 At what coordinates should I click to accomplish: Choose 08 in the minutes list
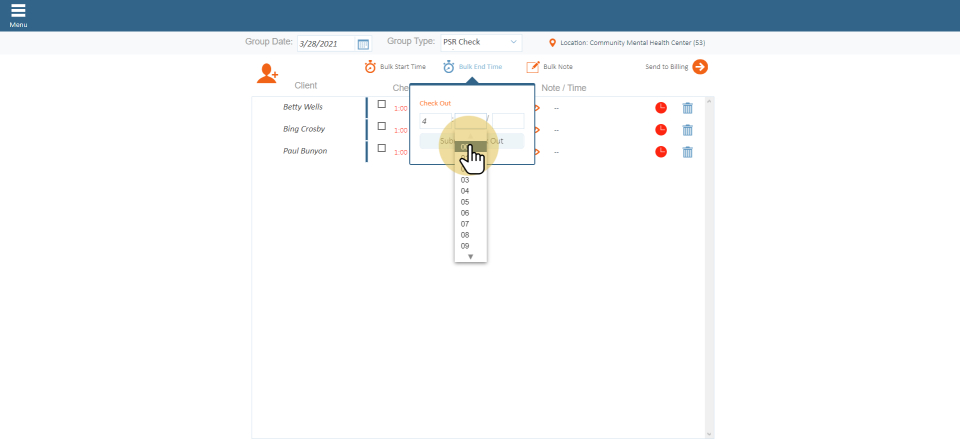[x=465, y=235]
